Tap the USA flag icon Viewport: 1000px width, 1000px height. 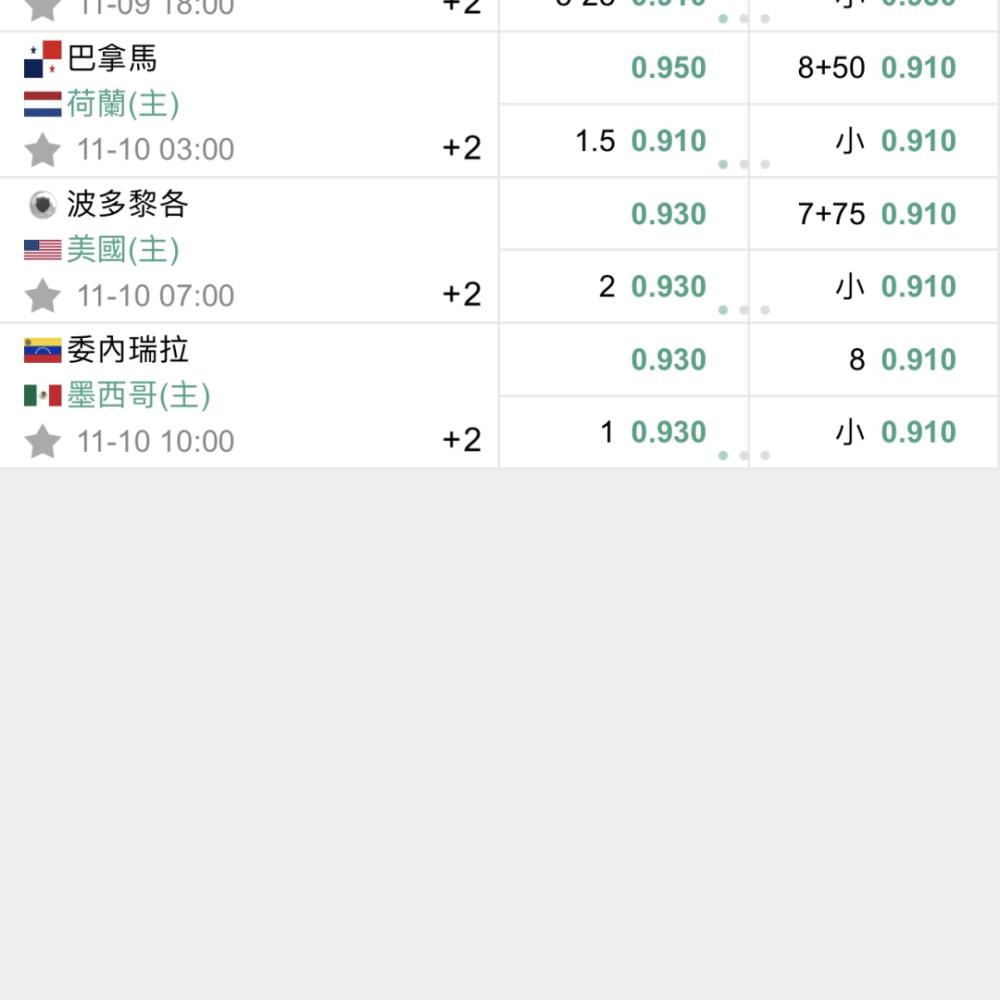pyautogui.click(x=43, y=250)
